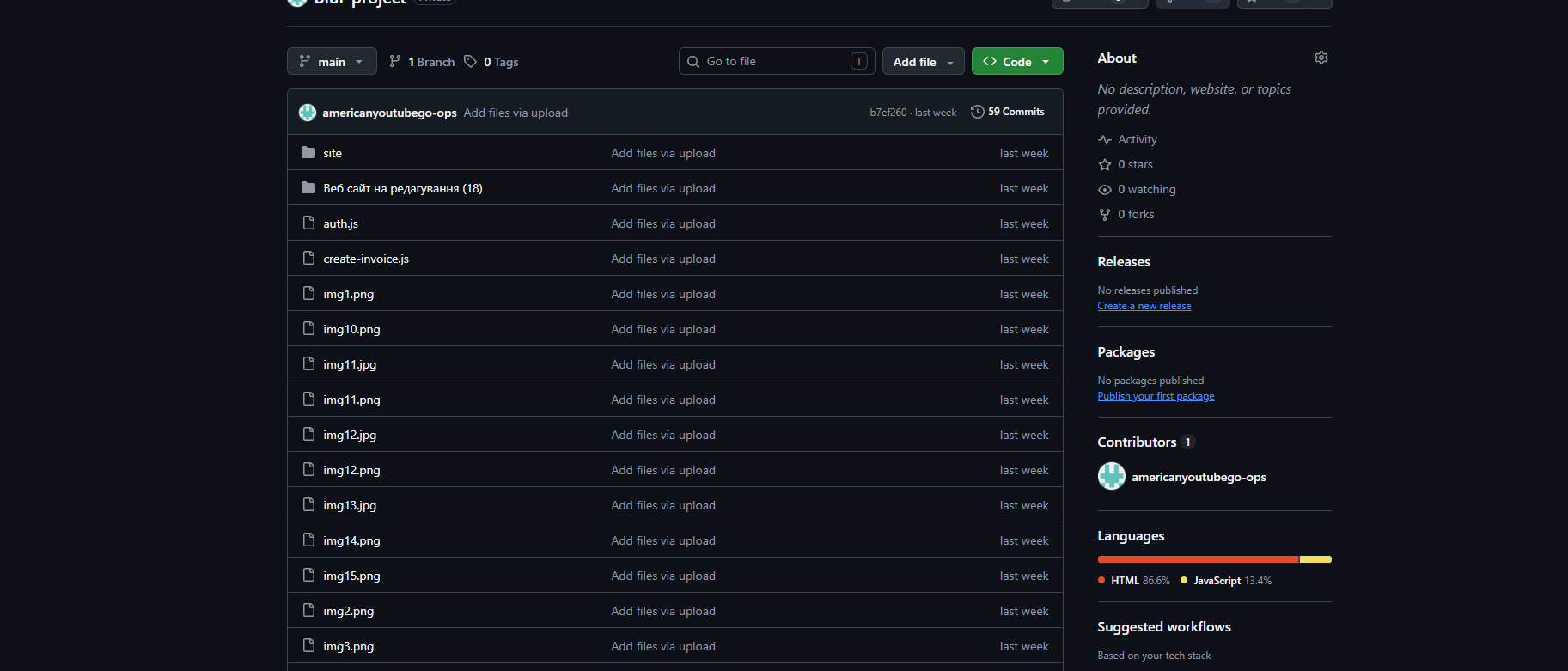Screen dimensions: 1568x671
Task: Focus the Go to file search field
Action: (x=777, y=61)
